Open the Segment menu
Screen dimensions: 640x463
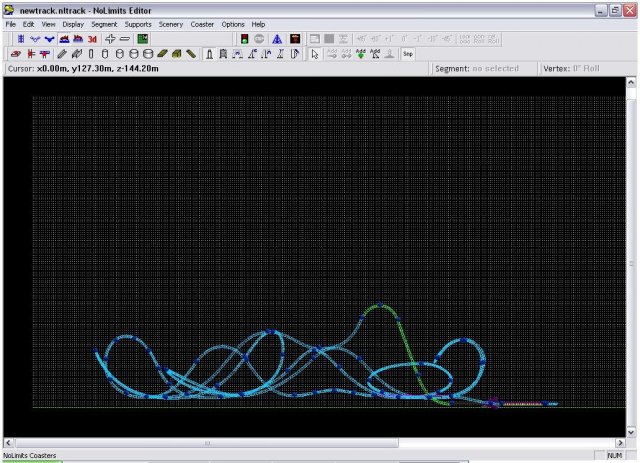click(104, 23)
